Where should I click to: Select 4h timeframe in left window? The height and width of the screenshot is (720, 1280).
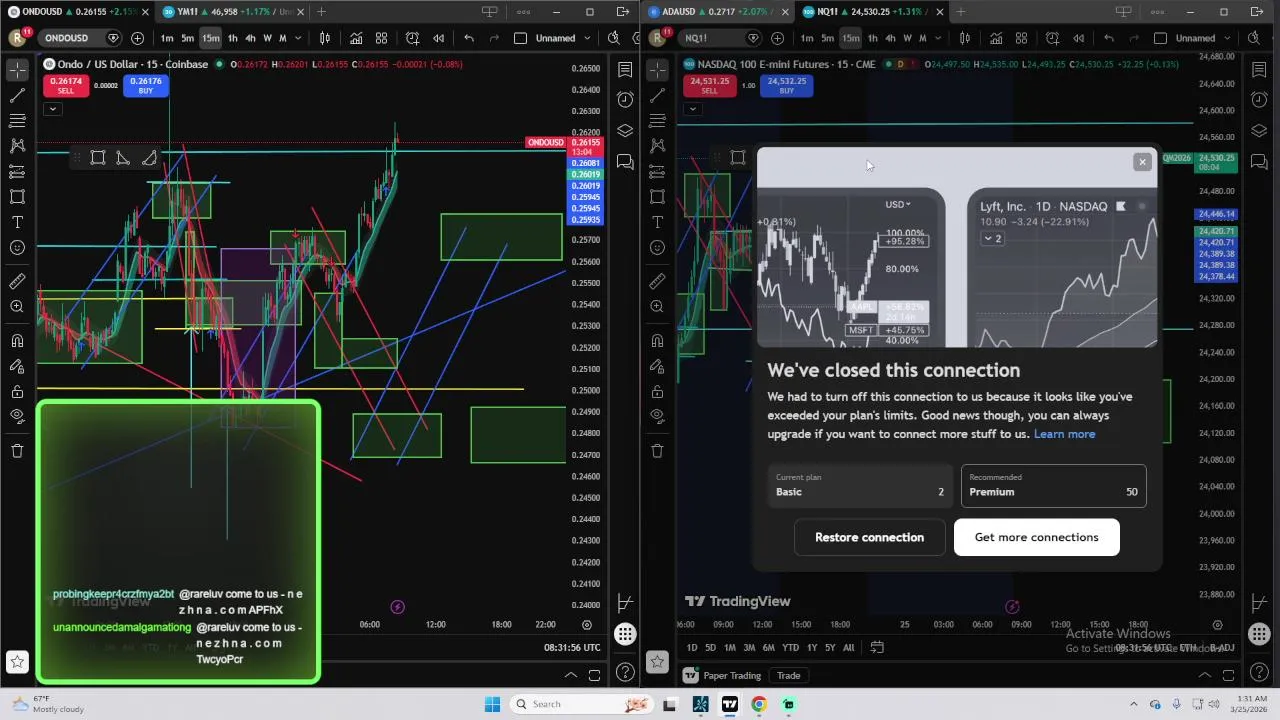(x=250, y=38)
